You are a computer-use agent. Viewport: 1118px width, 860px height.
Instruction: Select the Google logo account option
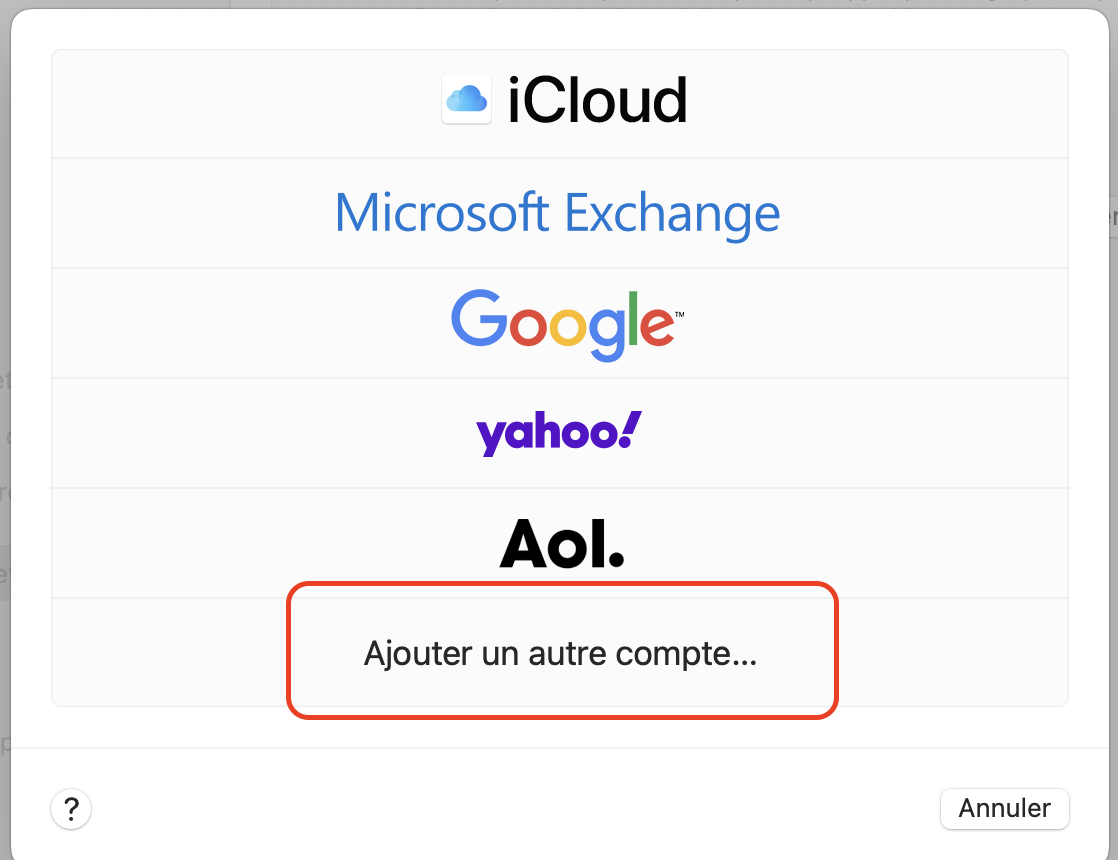(568, 324)
